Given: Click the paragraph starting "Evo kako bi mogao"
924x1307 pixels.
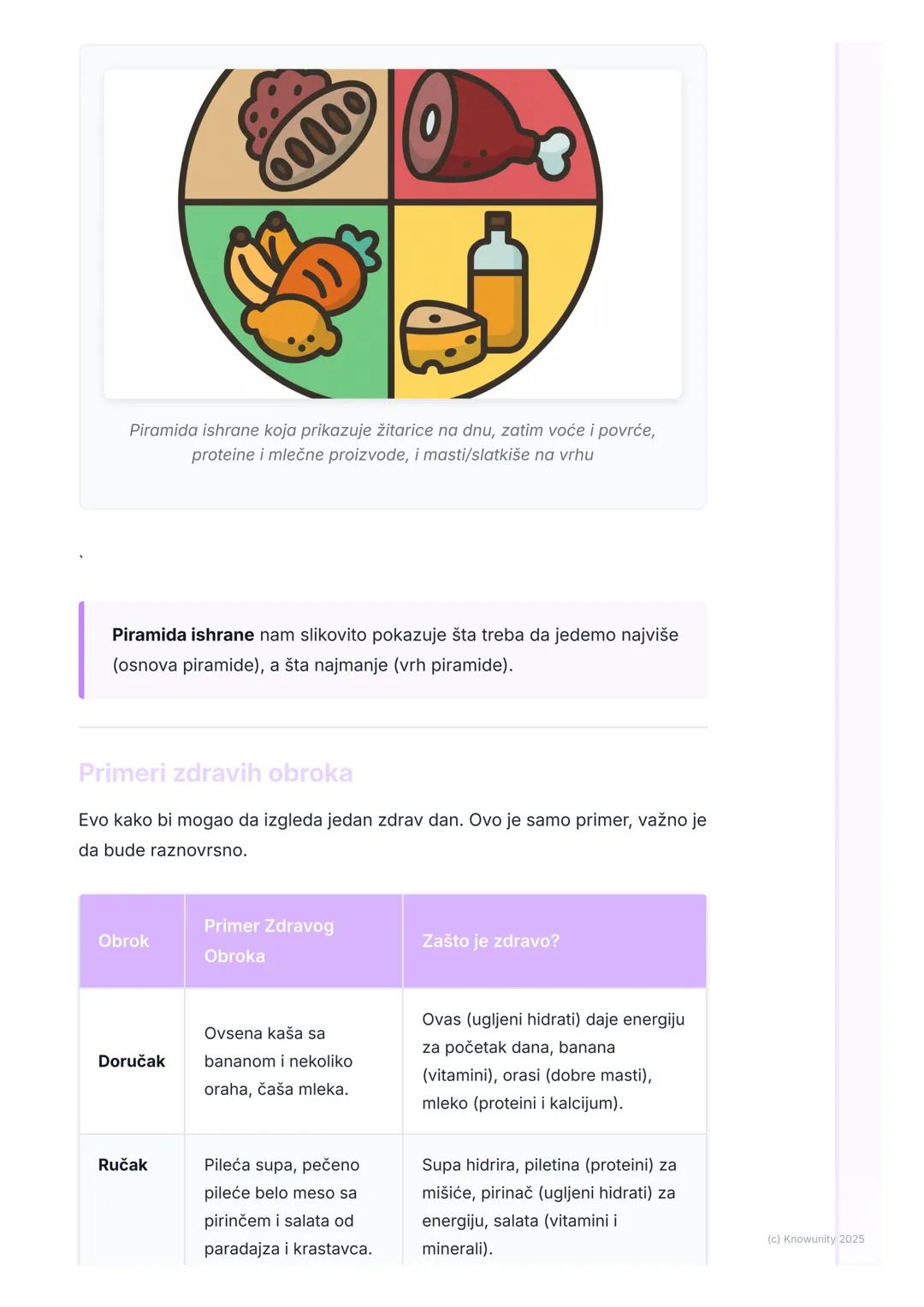Looking at the screenshot, I should (392, 835).
